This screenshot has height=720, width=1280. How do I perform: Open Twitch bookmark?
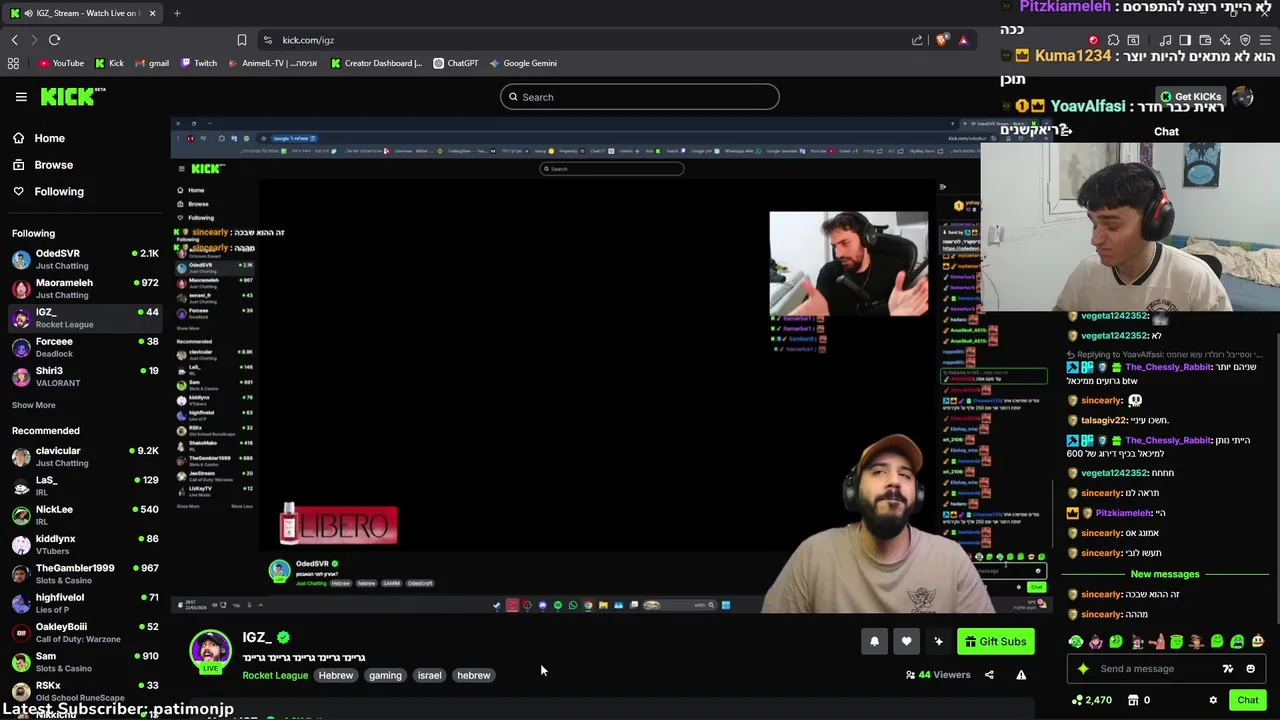pyautogui.click(x=198, y=63)
